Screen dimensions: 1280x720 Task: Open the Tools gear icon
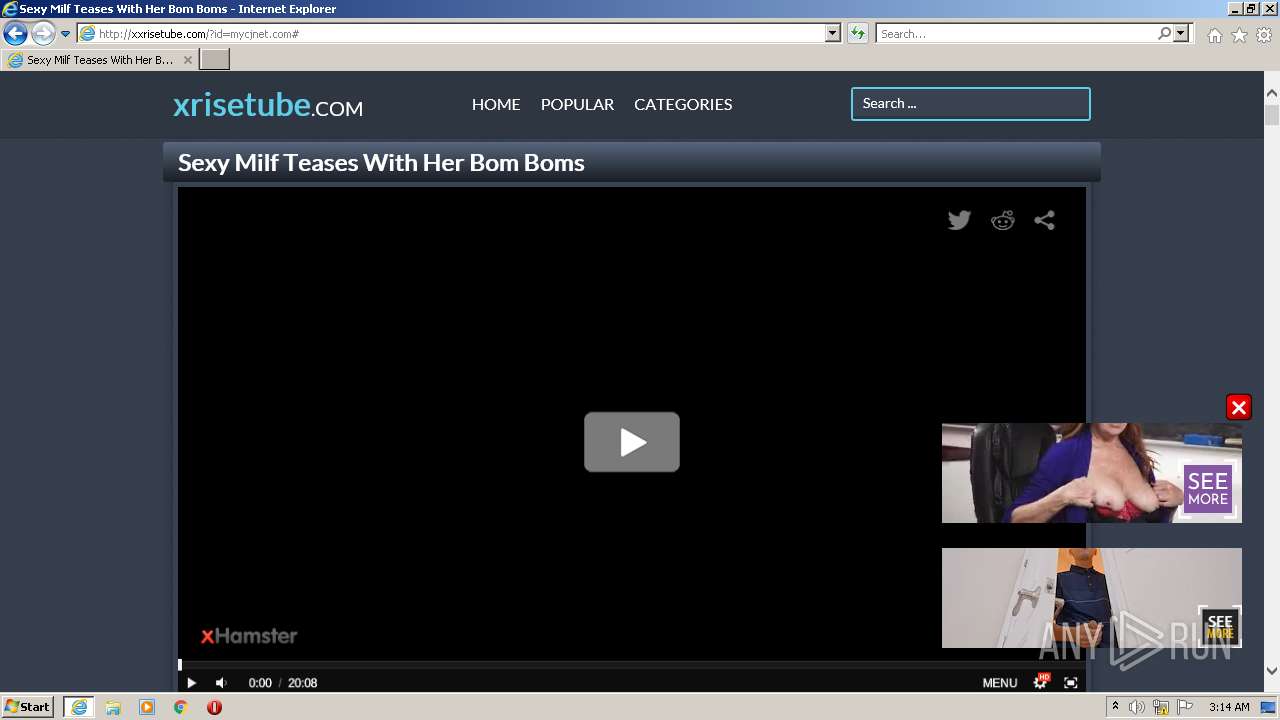point(1264,35)
